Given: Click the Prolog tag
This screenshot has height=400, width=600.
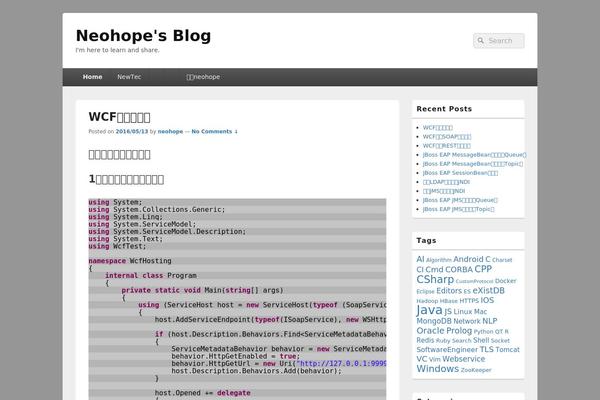Looking at the screenshot, I should (459, 331).
